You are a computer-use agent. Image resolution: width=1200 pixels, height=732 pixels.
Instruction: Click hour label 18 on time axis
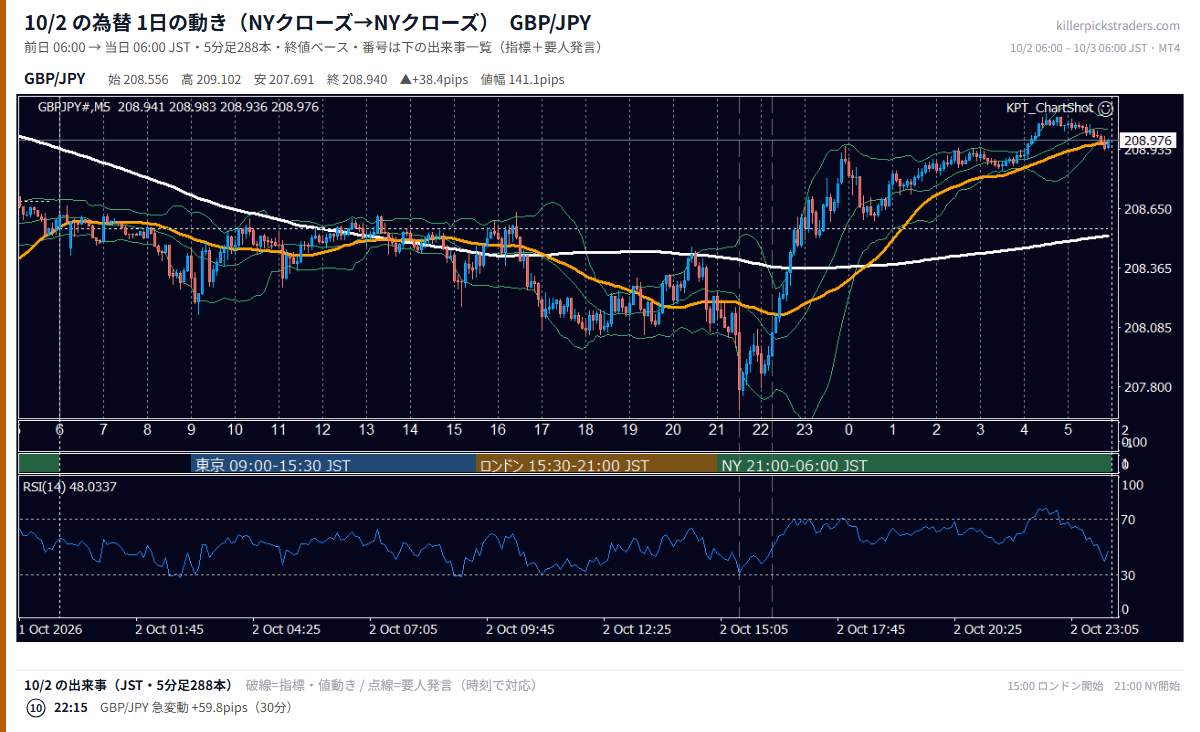[586, 430]
